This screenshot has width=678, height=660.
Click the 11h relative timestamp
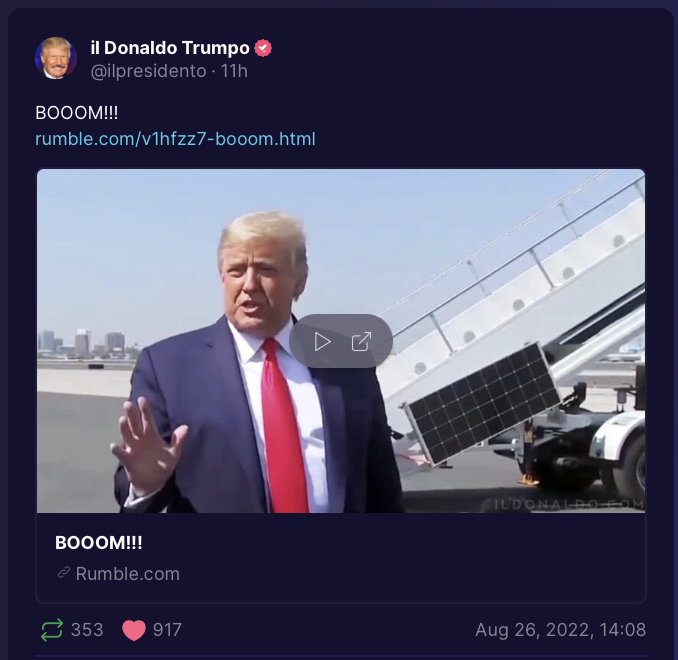pos(234,71)
